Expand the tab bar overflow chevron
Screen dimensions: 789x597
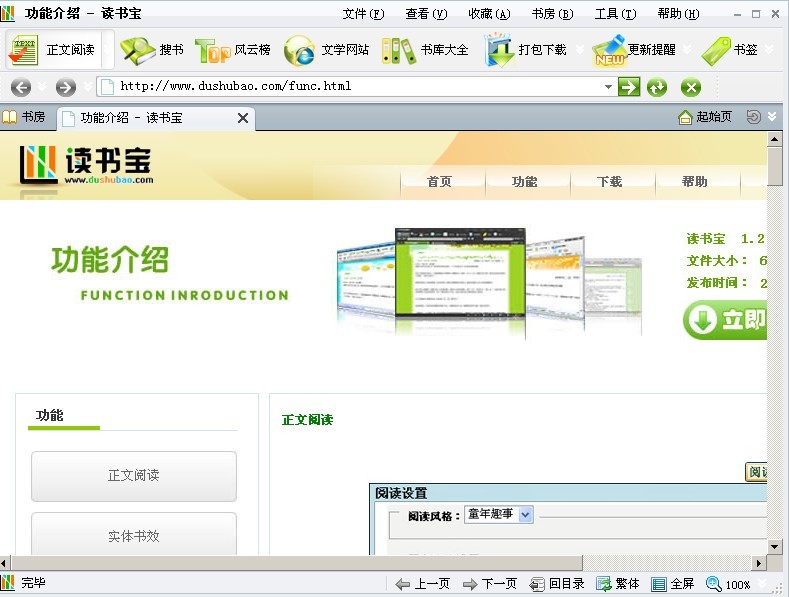(772, 117)
